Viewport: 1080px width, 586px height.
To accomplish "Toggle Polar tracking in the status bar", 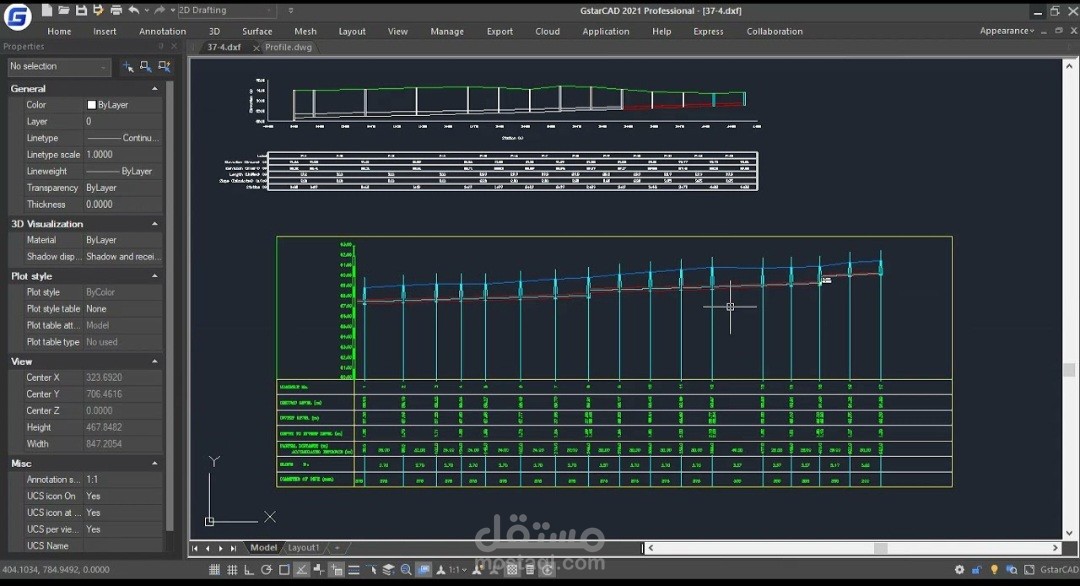I will (x=267, y=569).
